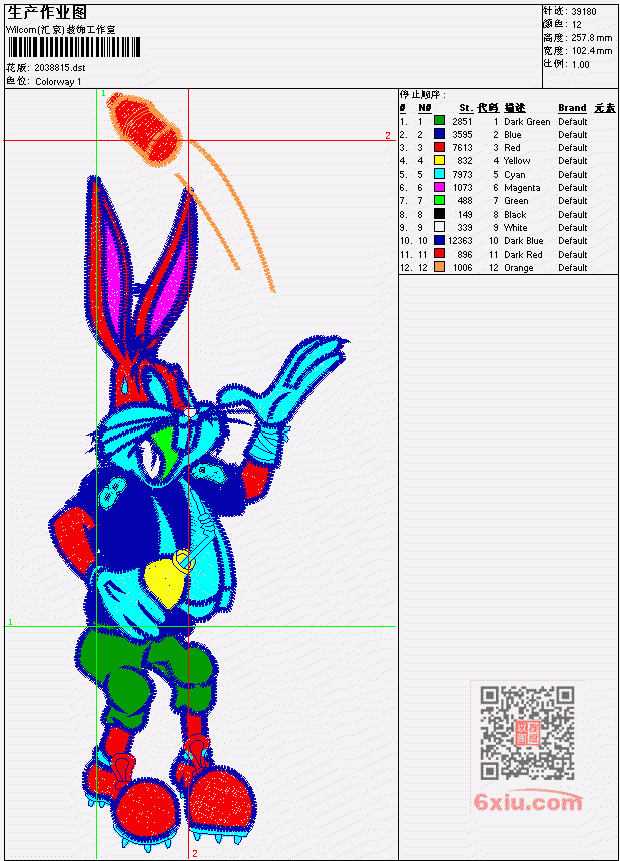Click stitch count 3595
This screenshot has width=620, height=861.
click(x=462, y=135)
